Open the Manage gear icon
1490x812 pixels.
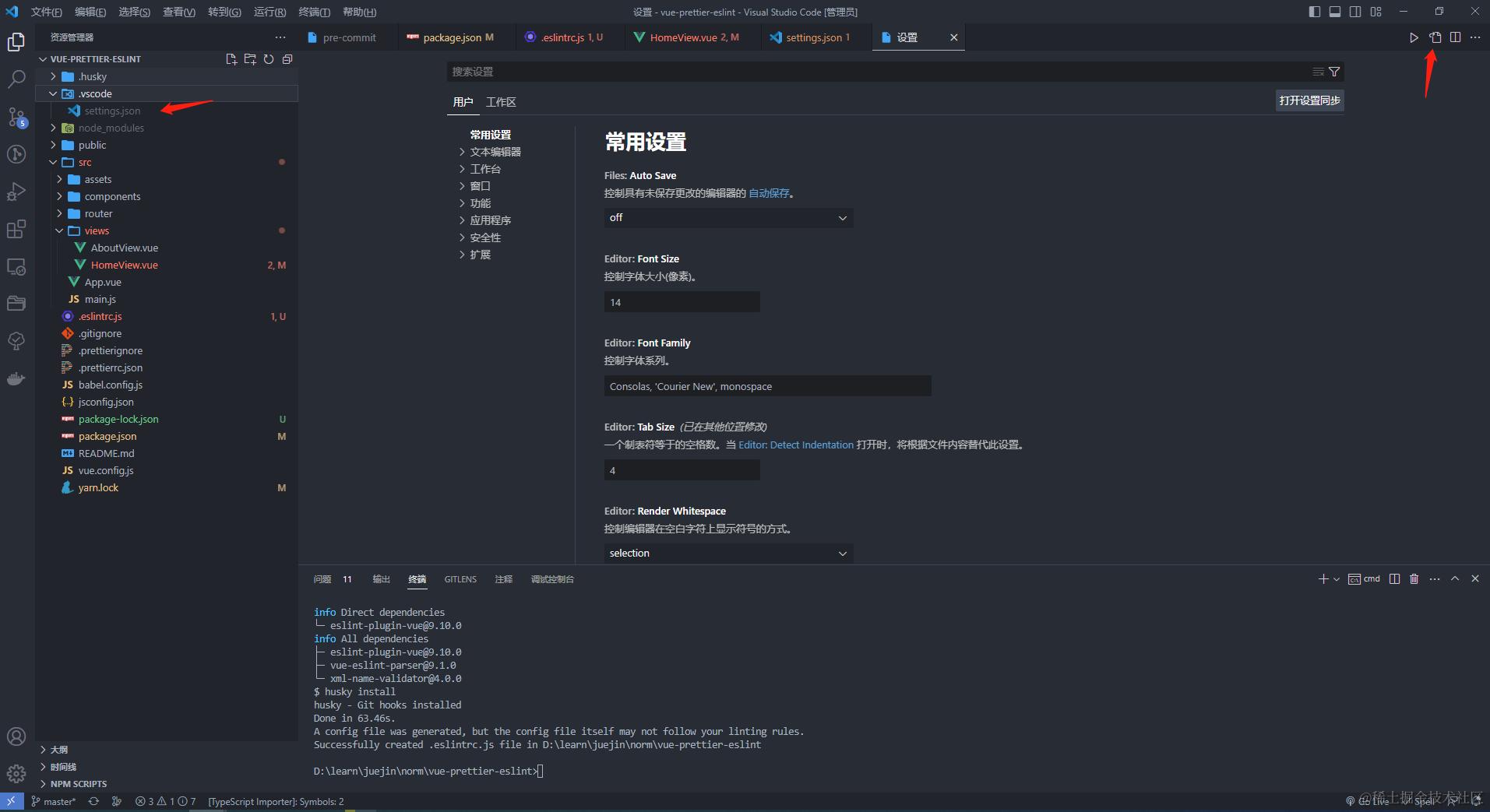pos(16,774)
